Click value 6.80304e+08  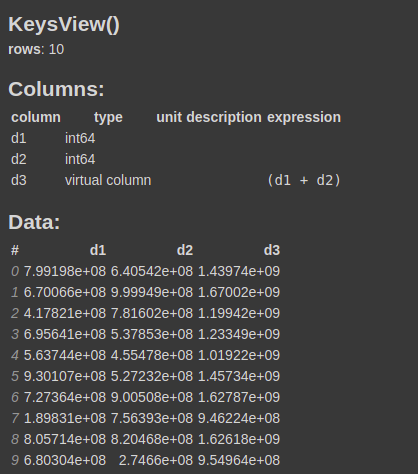pos(65,460)
